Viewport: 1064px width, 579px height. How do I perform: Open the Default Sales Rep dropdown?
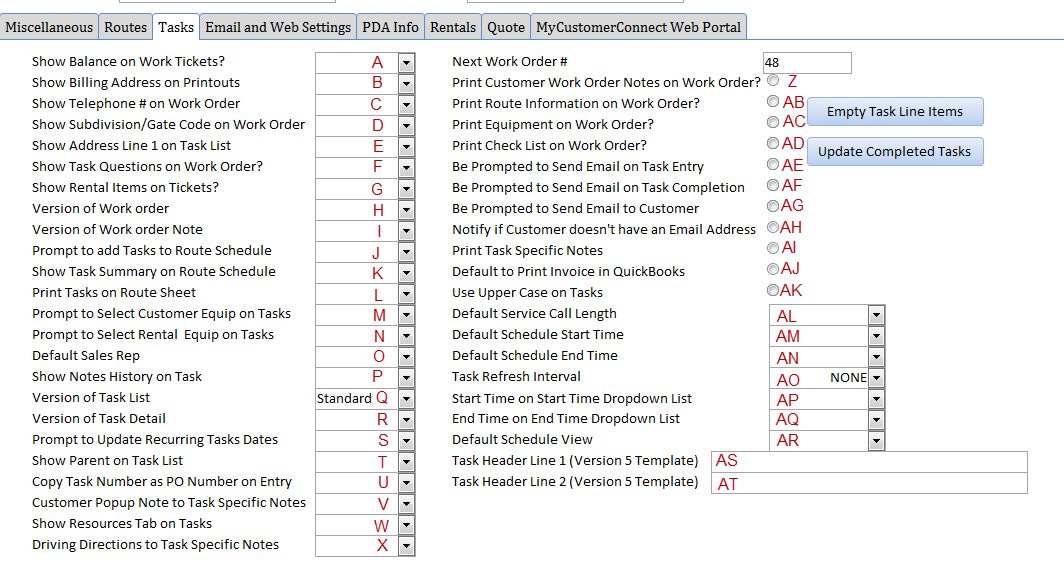tap(406, 358)
